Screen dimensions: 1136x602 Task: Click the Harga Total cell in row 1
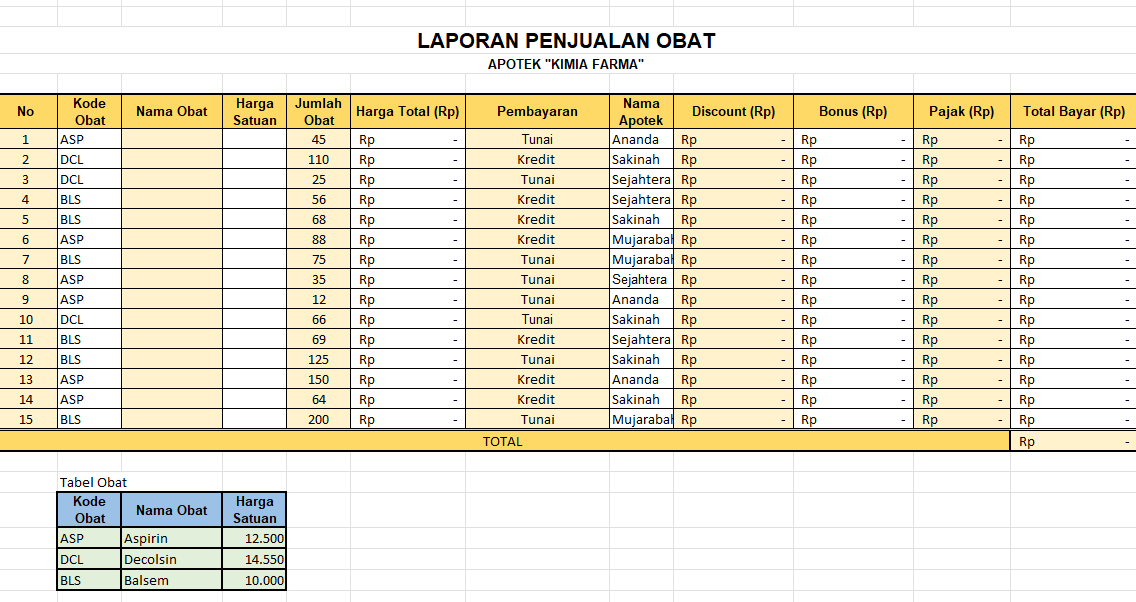[408, 139]
